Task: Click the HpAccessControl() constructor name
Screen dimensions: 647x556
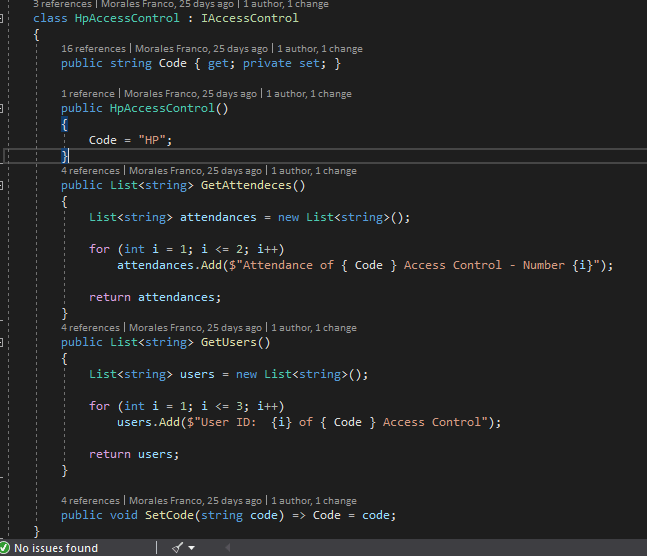Action: (162, 109)
